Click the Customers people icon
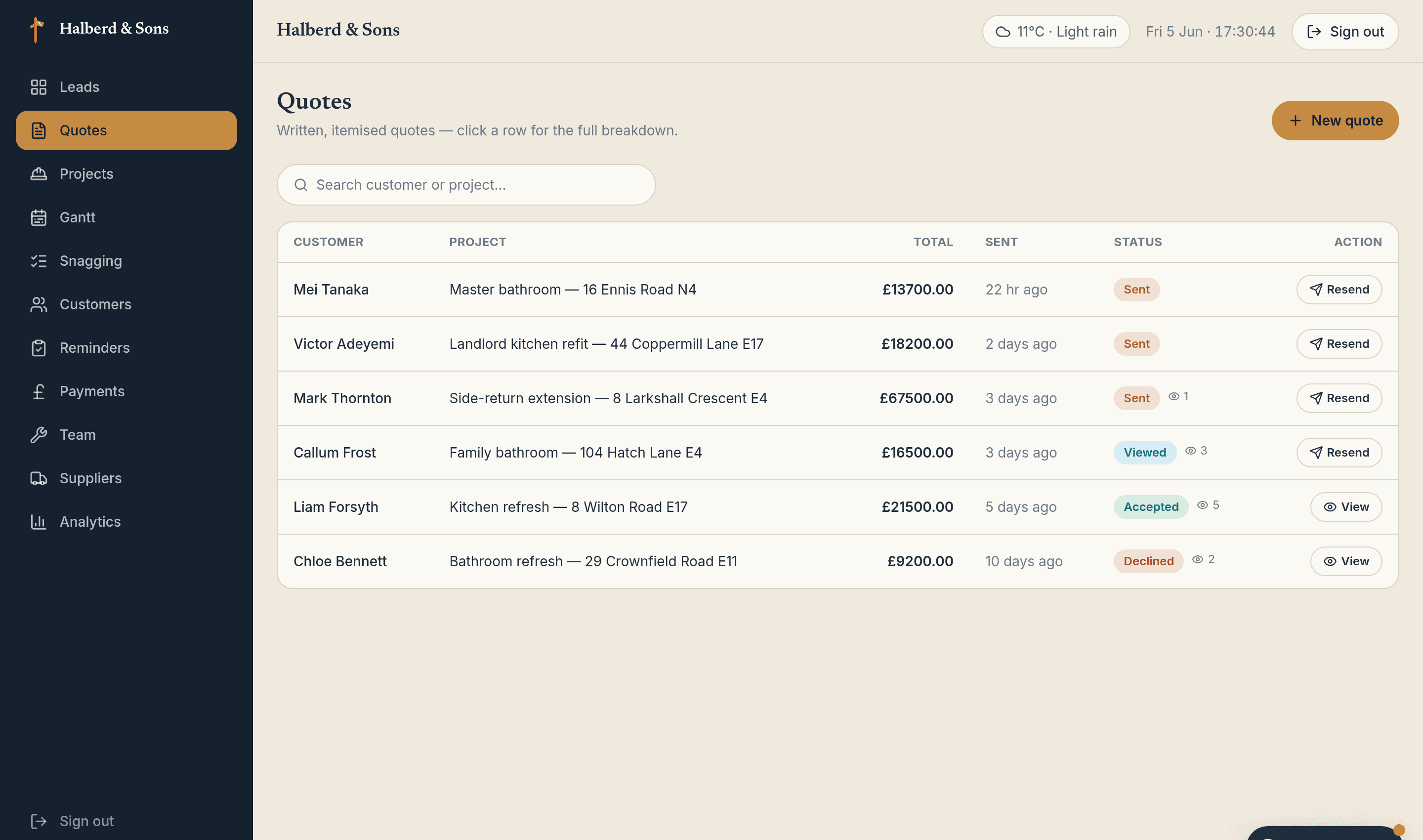The image size is (1423, 840). click(x=39, y=304)
